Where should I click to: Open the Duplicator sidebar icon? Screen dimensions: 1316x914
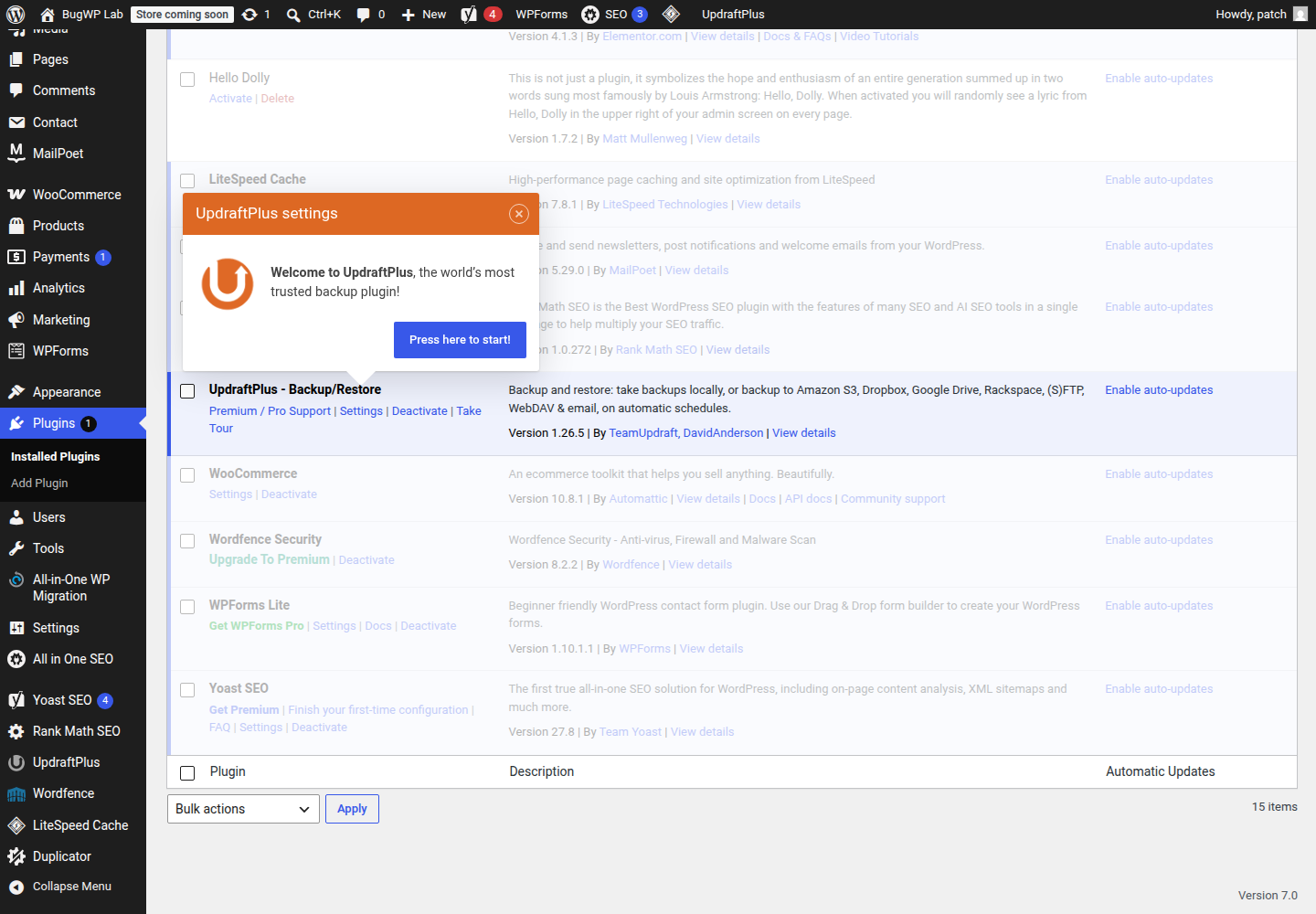click(16, 856)
